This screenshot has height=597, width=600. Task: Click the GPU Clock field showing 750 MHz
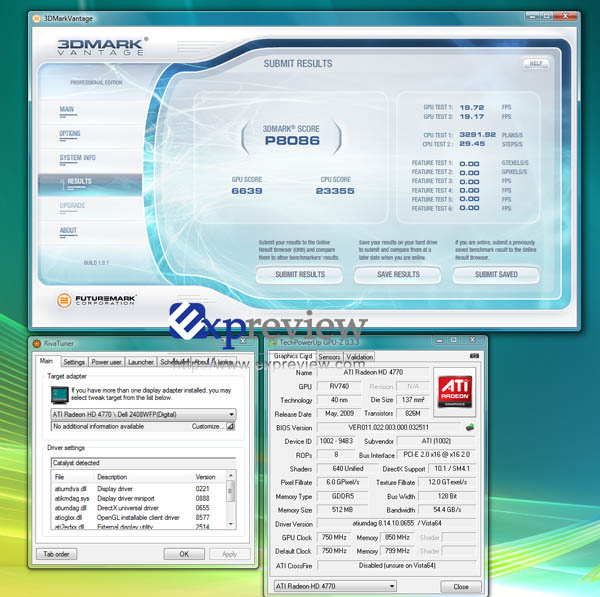coord(334,537)
